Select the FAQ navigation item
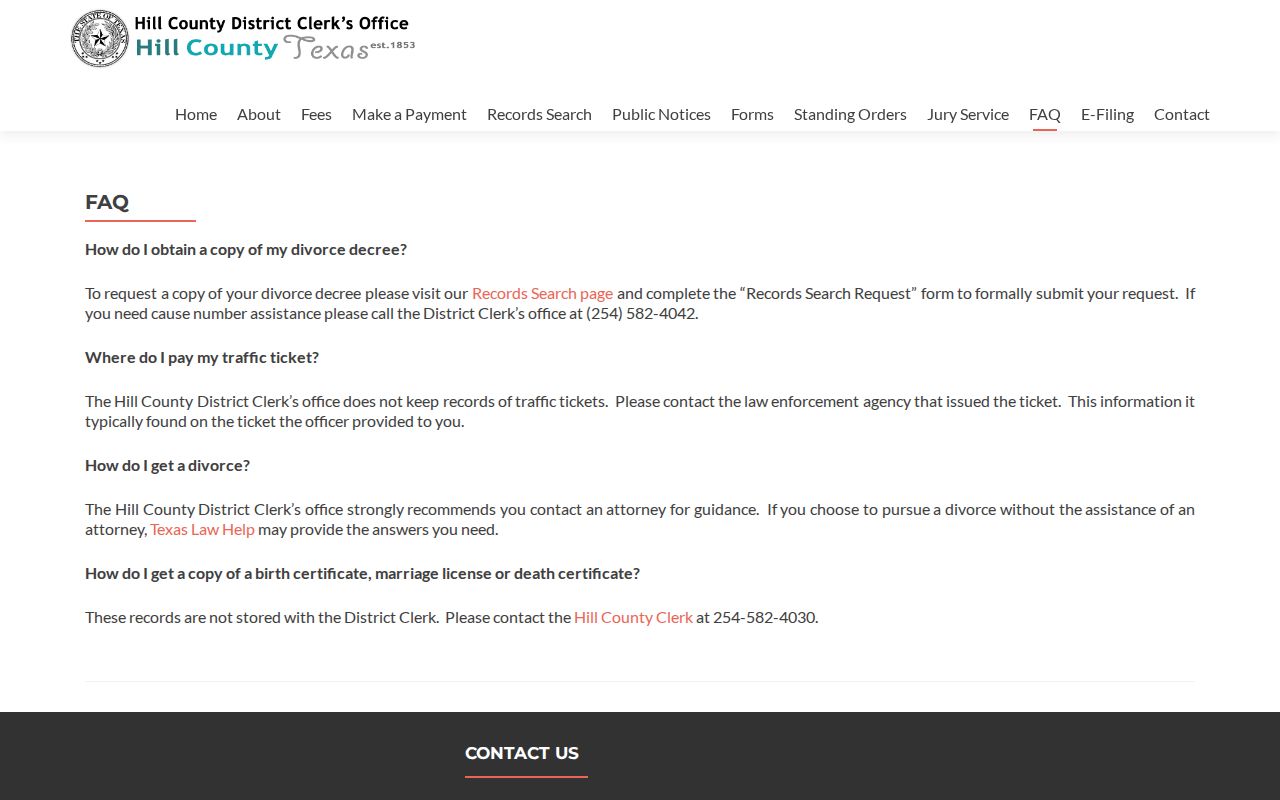This screenshot has width=1280, height=800. click(x=1045, y=114)
